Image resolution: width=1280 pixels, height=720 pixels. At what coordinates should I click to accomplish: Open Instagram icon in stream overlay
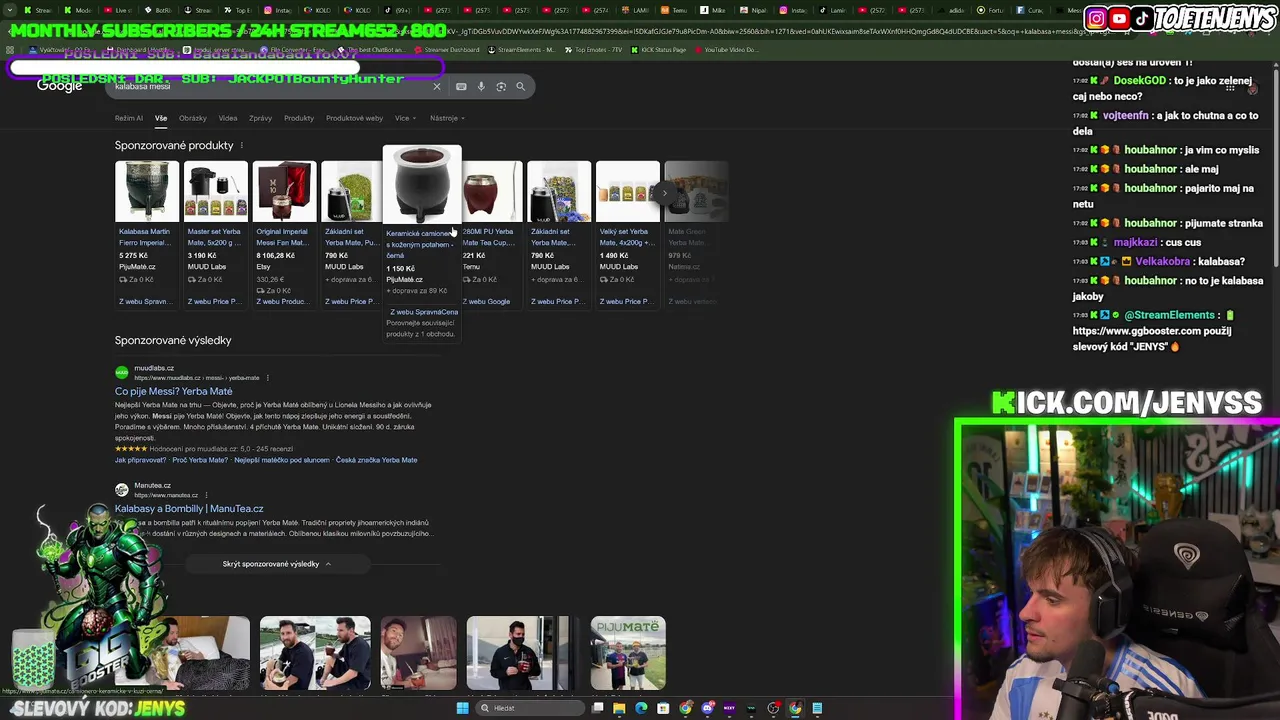pos(1096,18)
